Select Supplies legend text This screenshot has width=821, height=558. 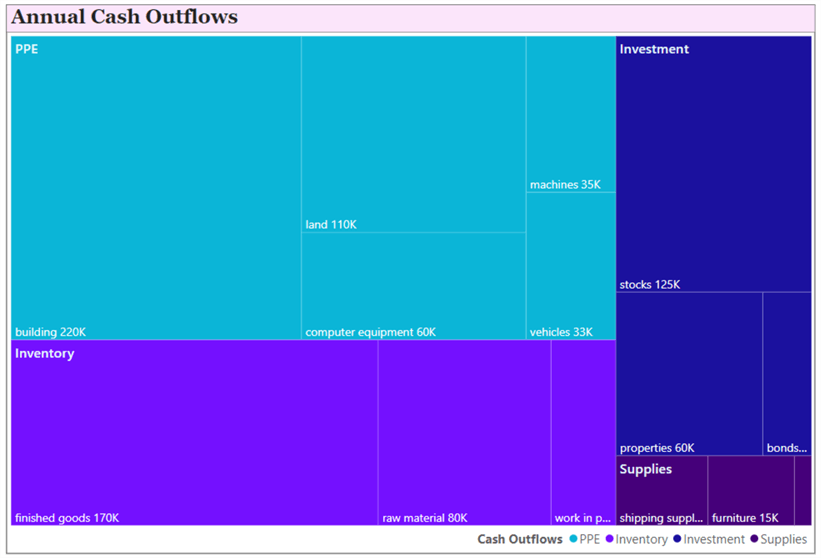click(783, 539)
